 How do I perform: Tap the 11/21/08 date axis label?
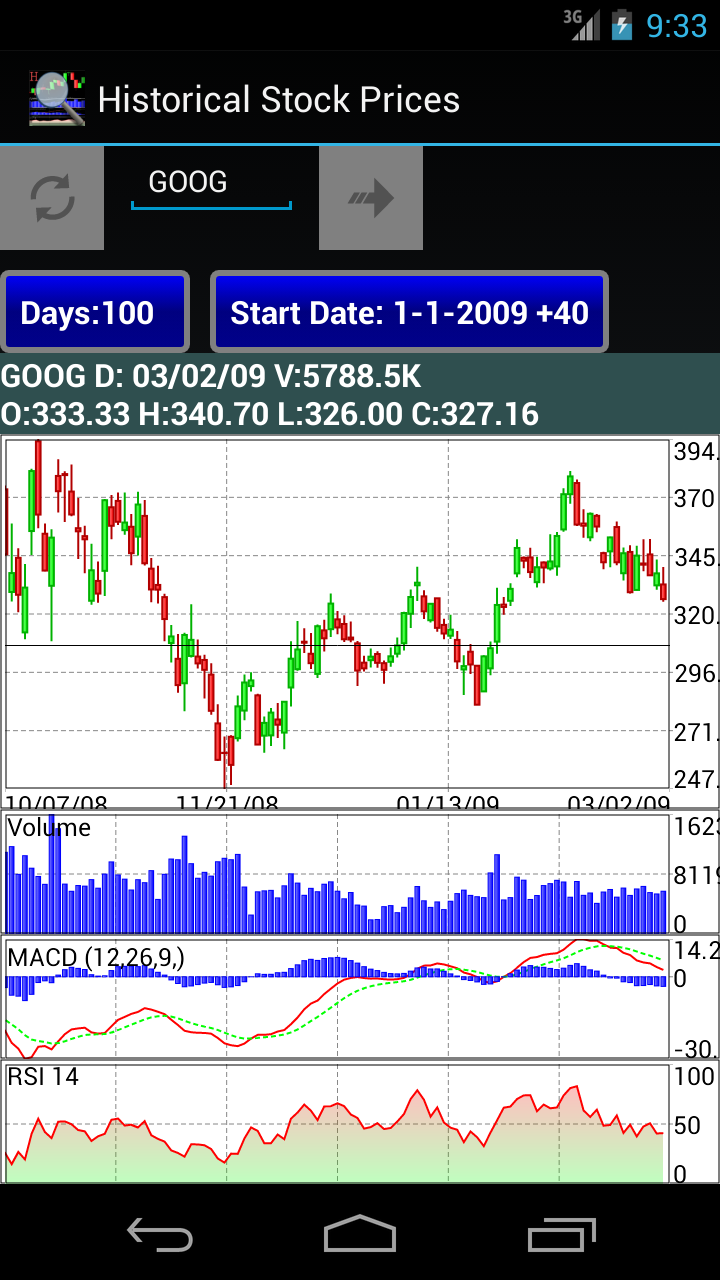(x=227, y=802)
